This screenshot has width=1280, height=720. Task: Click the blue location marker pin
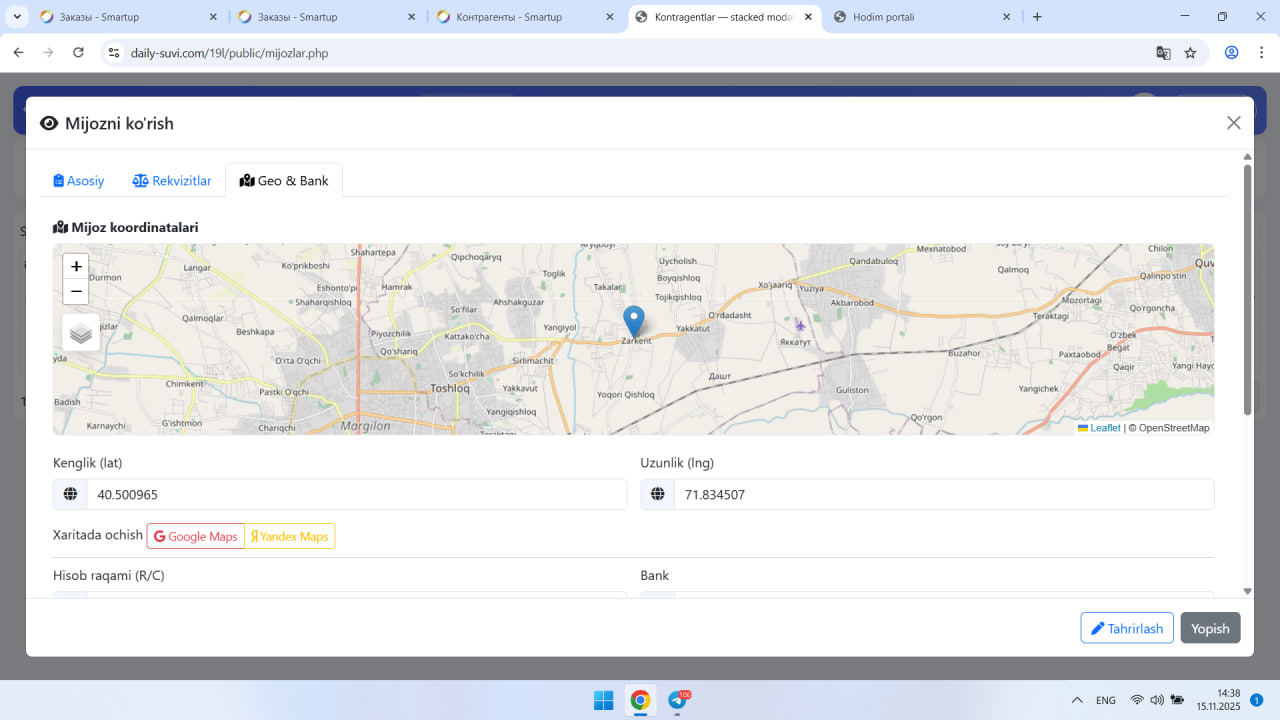(633, 322)
